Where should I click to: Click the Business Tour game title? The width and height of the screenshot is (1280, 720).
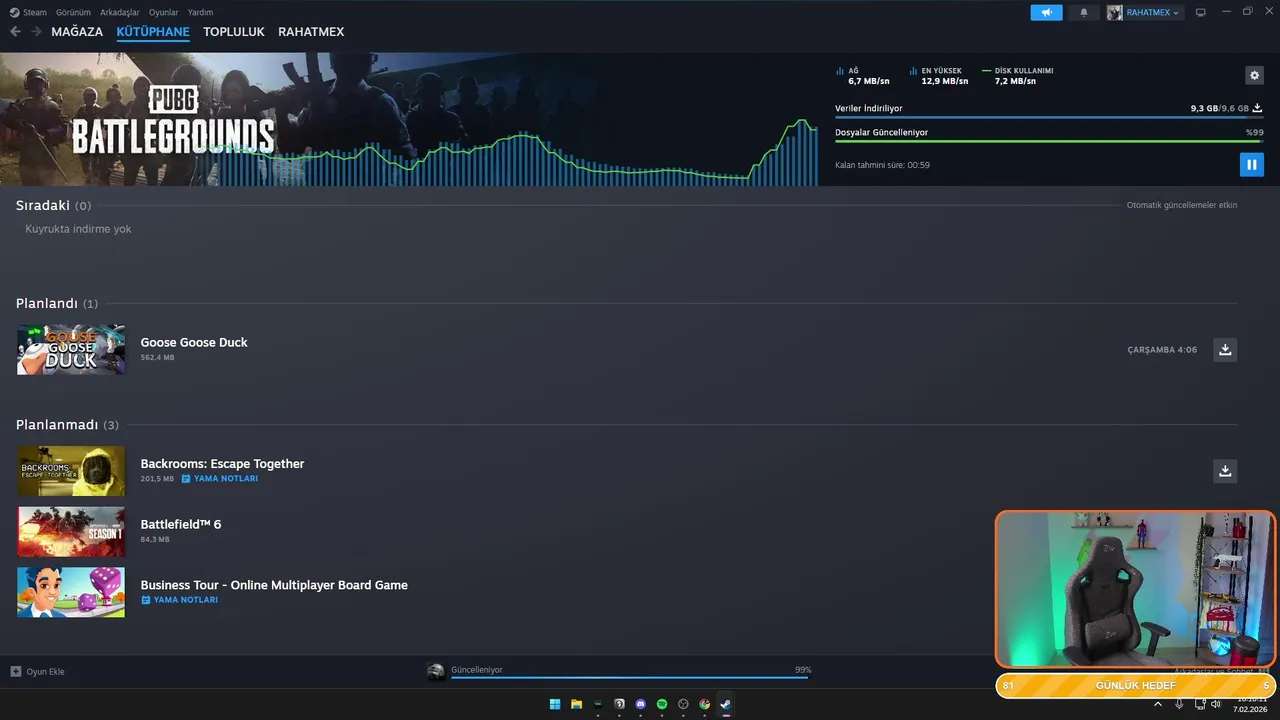[x=274, y=585]
